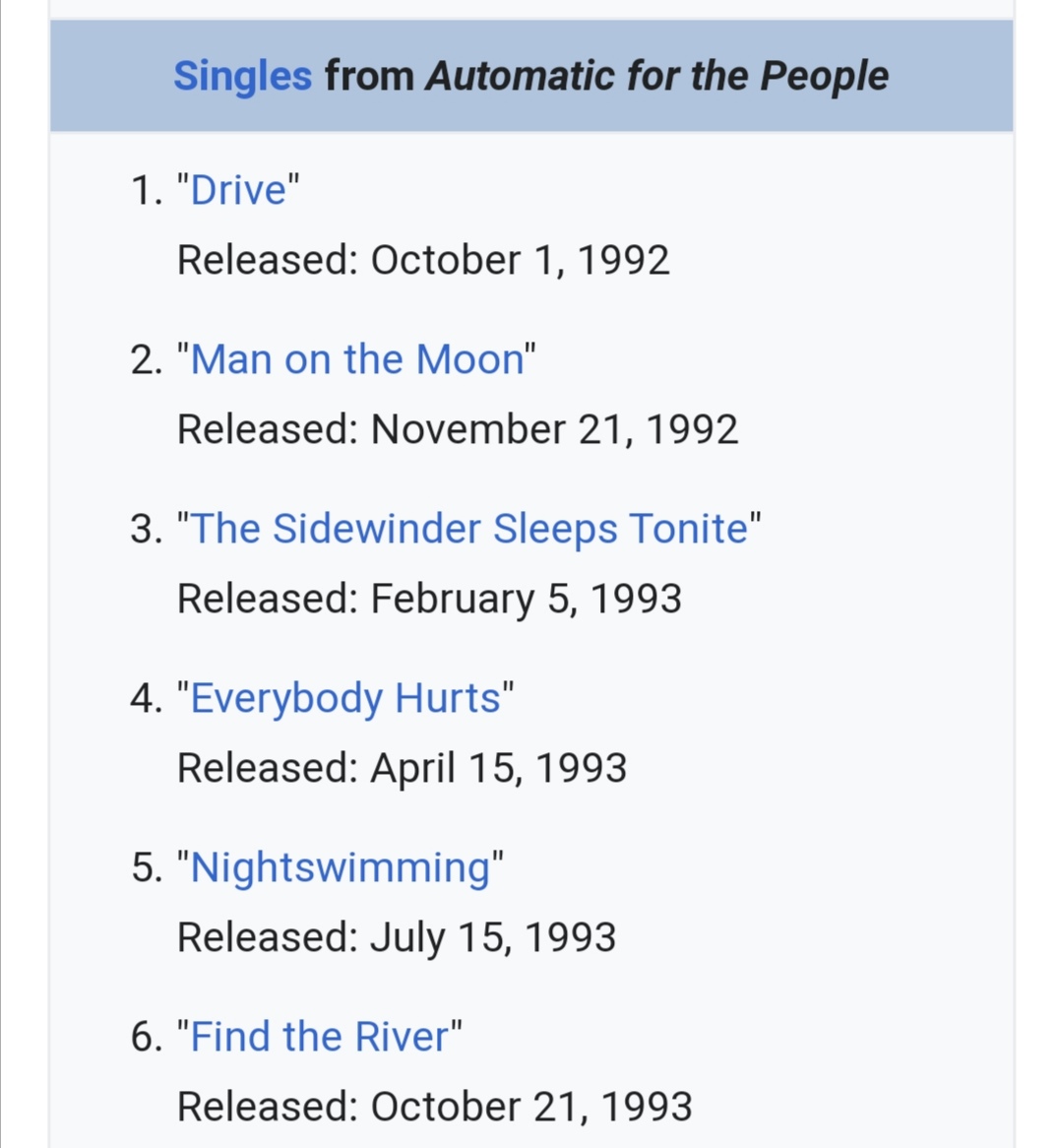Visit the "Everybody Hurts" article link

click(345, 698)
